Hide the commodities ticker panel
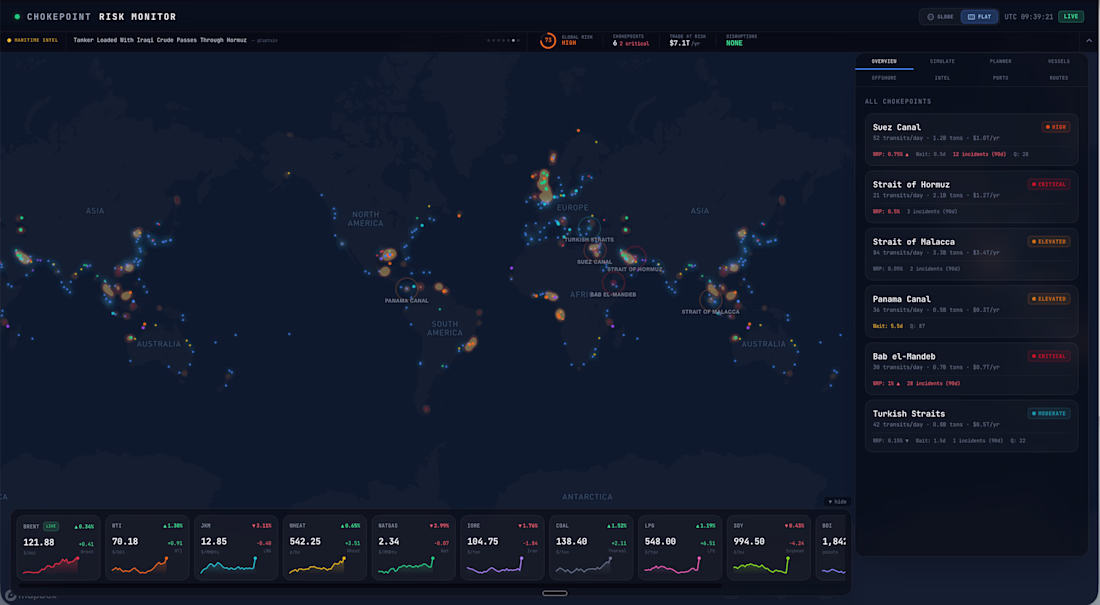The height and width of the screenshot is (605, 1100). (837, 502)
